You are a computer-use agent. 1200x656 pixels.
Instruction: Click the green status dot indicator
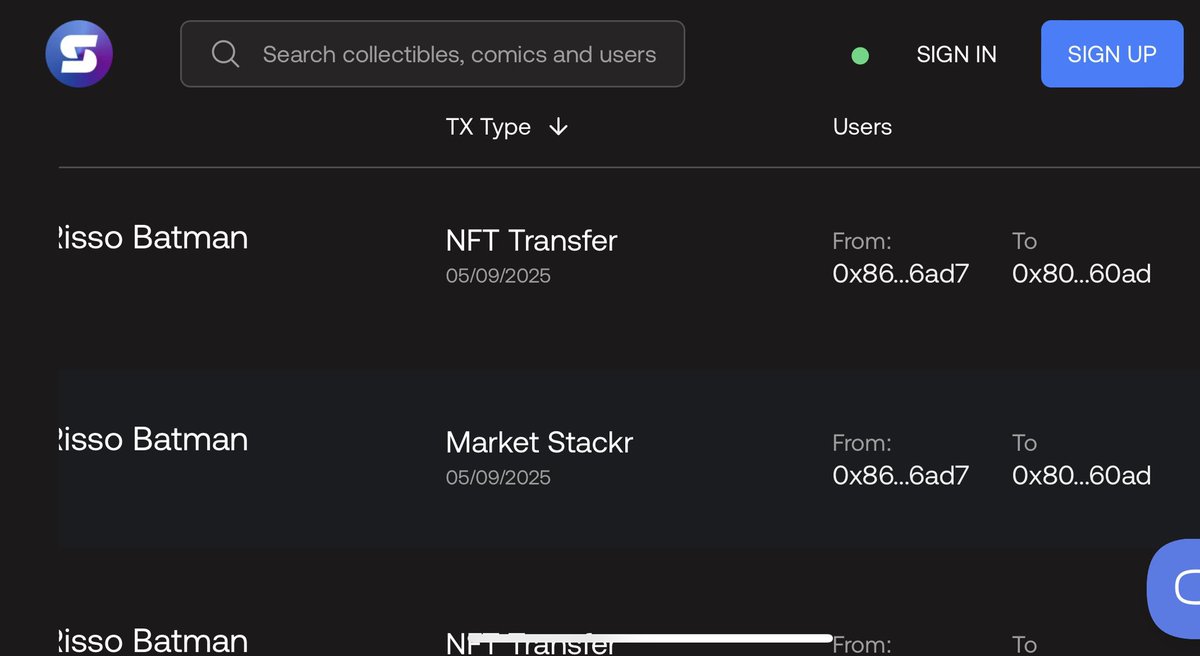click(860, 56)
